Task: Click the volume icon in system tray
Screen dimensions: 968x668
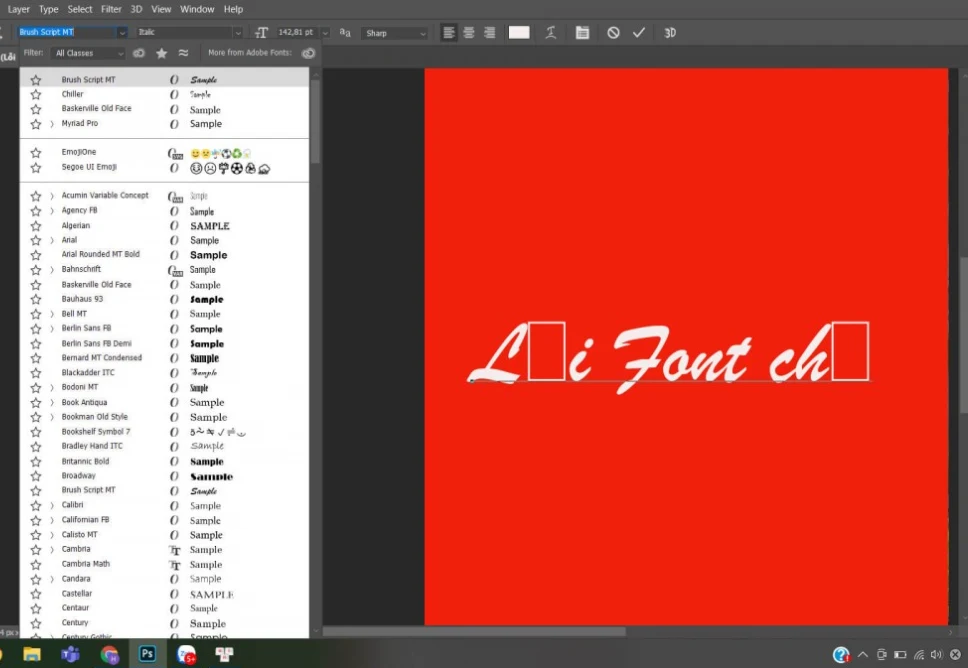Action: point(937,654)
